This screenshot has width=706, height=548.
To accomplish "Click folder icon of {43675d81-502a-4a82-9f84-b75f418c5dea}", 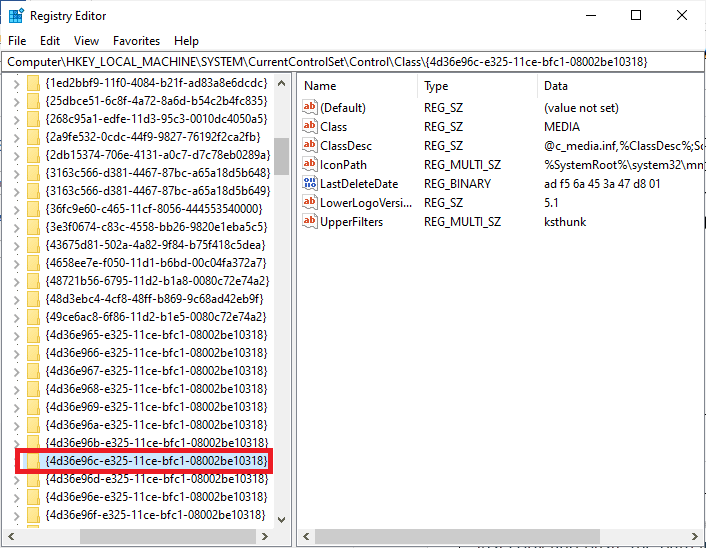I will [x=33, y=245].
